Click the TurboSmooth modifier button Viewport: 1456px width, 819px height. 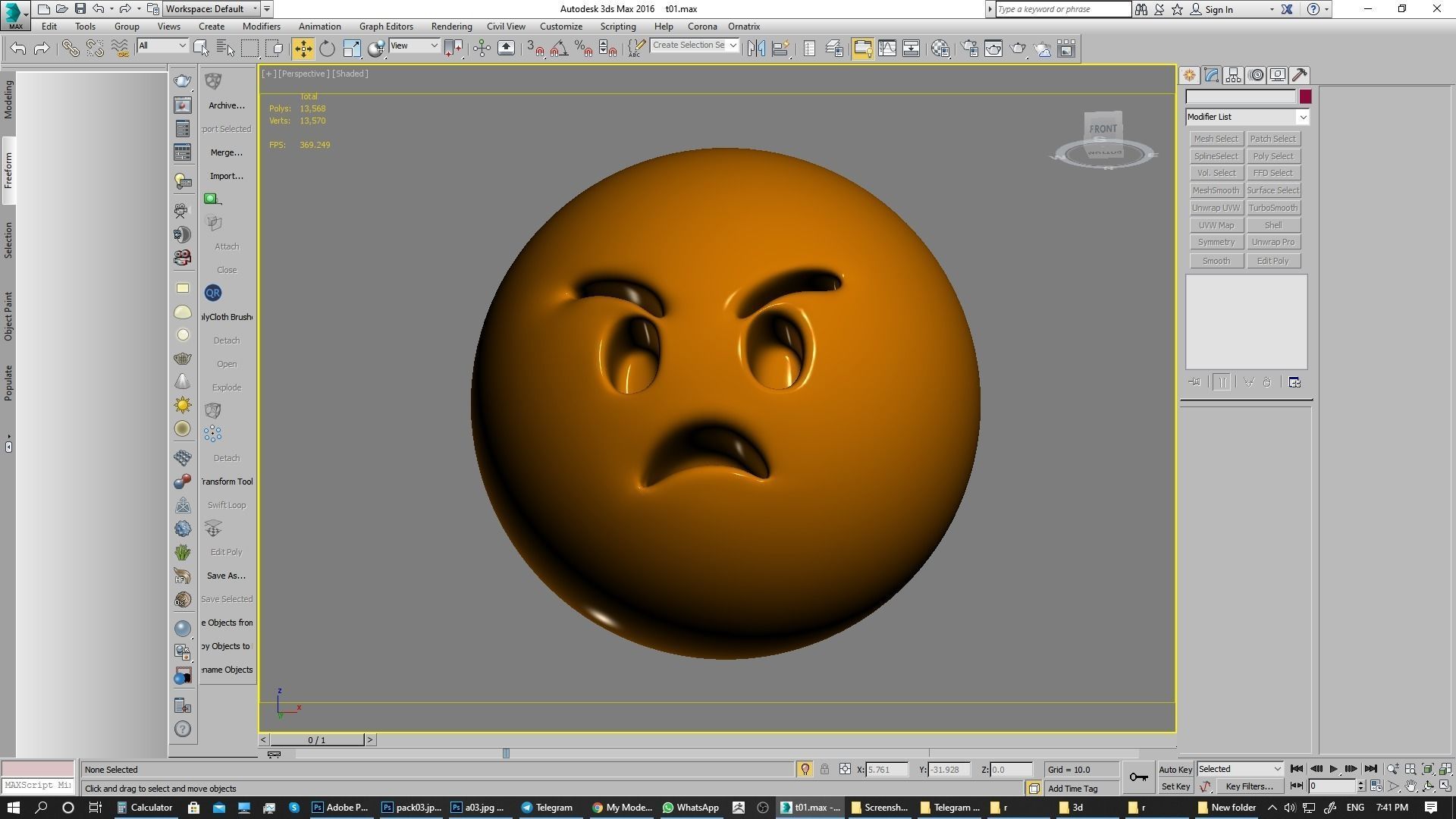pos(1272,208)
